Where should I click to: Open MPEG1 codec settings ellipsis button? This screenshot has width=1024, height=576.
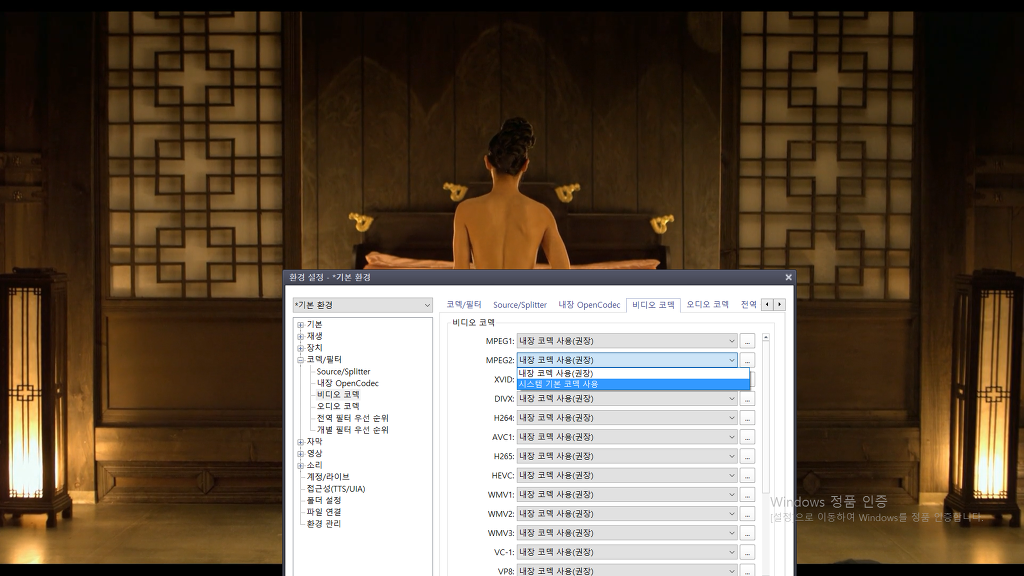747,341
